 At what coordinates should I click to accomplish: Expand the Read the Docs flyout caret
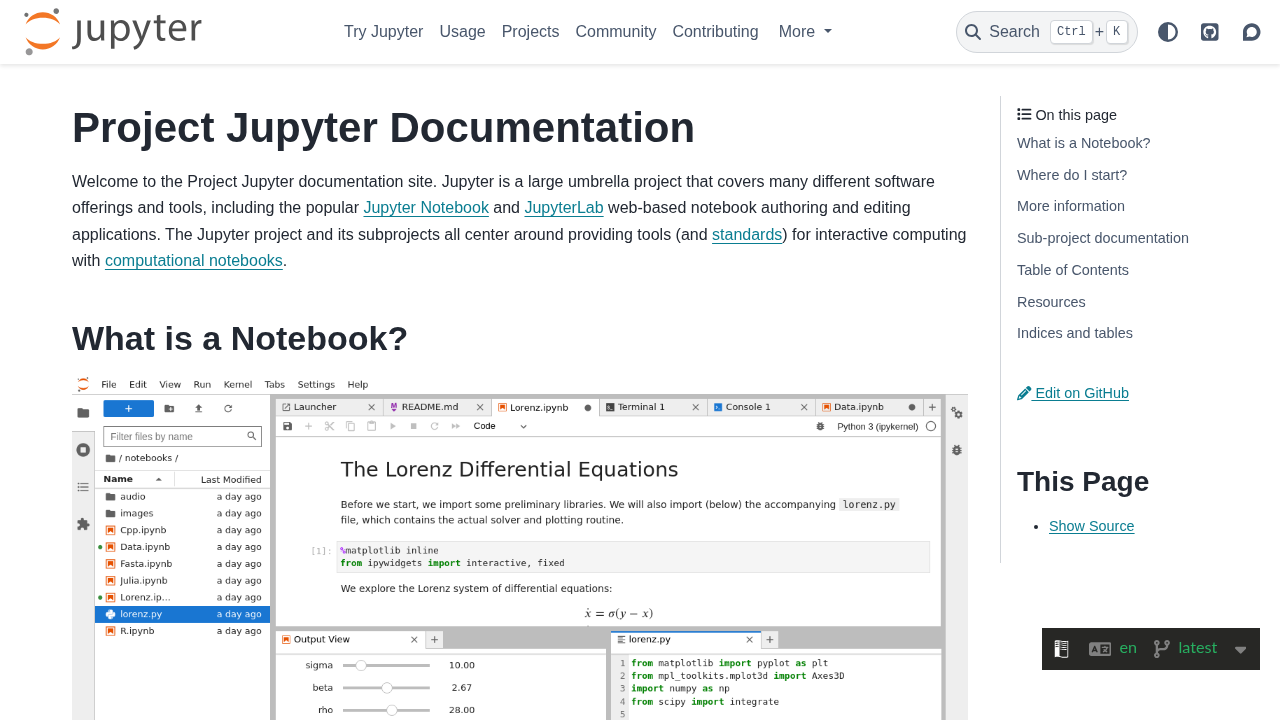point(1240,649)
